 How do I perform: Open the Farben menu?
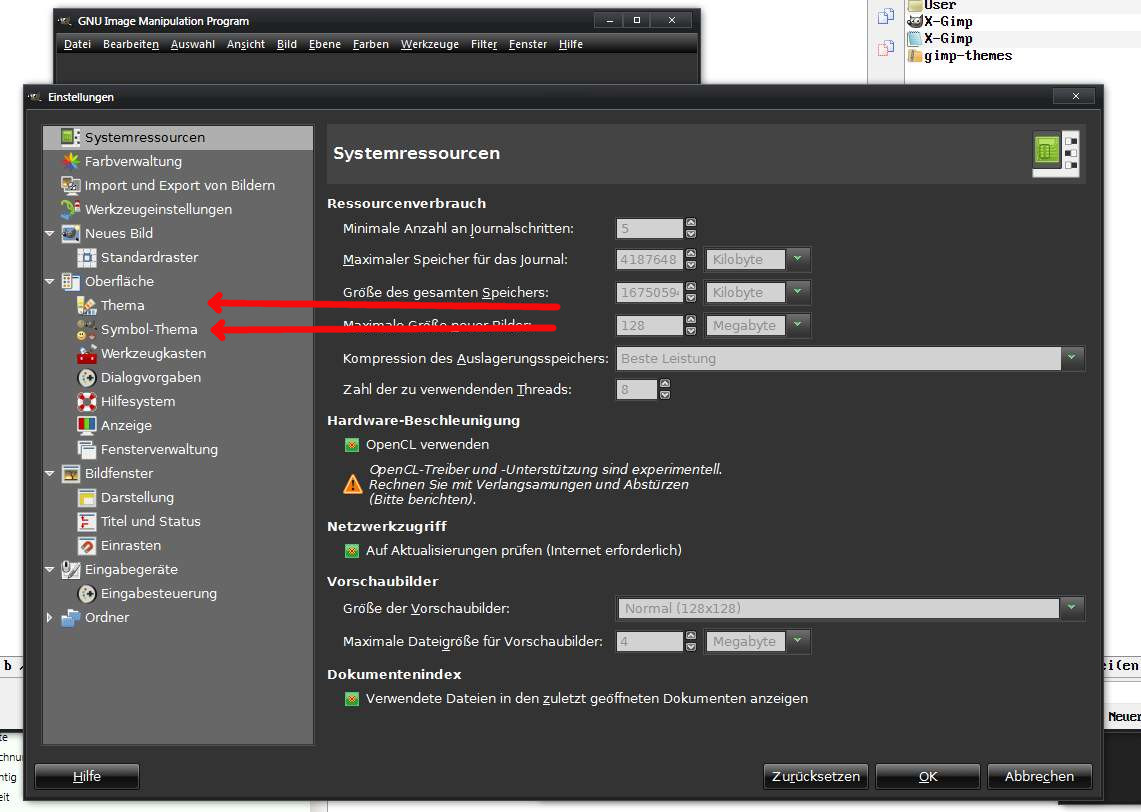[371, 44]
